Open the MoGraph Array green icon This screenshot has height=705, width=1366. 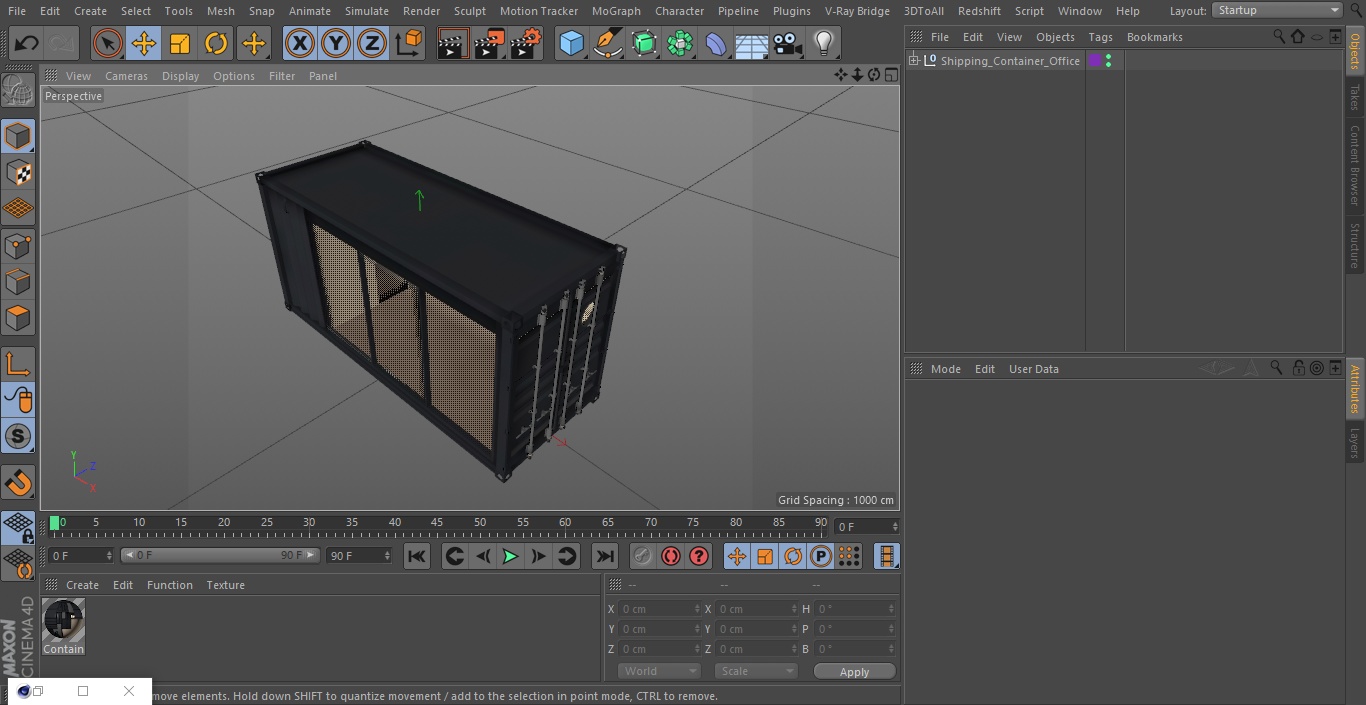tap(680, 43)
